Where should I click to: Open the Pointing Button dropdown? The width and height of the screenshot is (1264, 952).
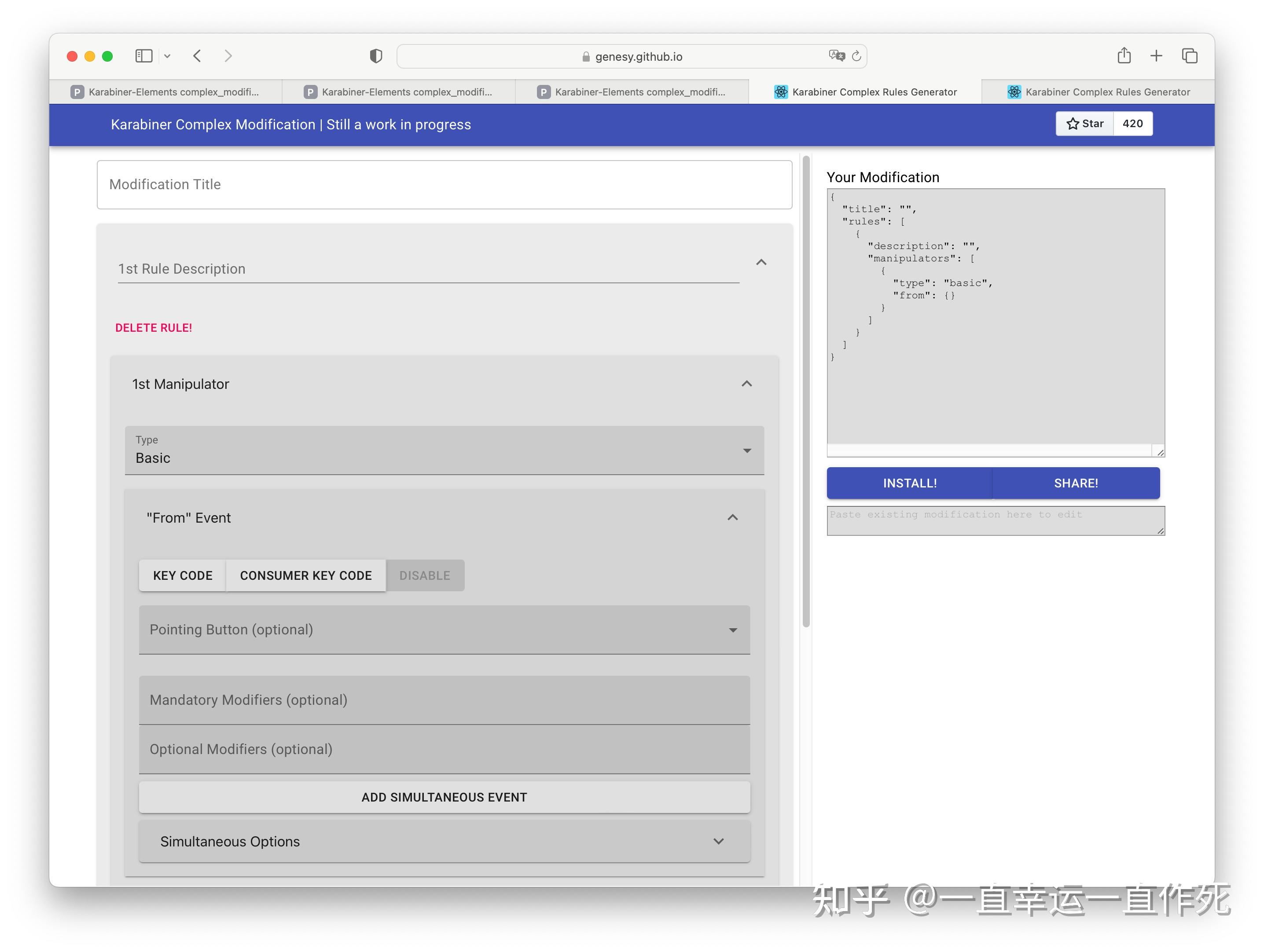pyautogui.click(x=444, y=630)
